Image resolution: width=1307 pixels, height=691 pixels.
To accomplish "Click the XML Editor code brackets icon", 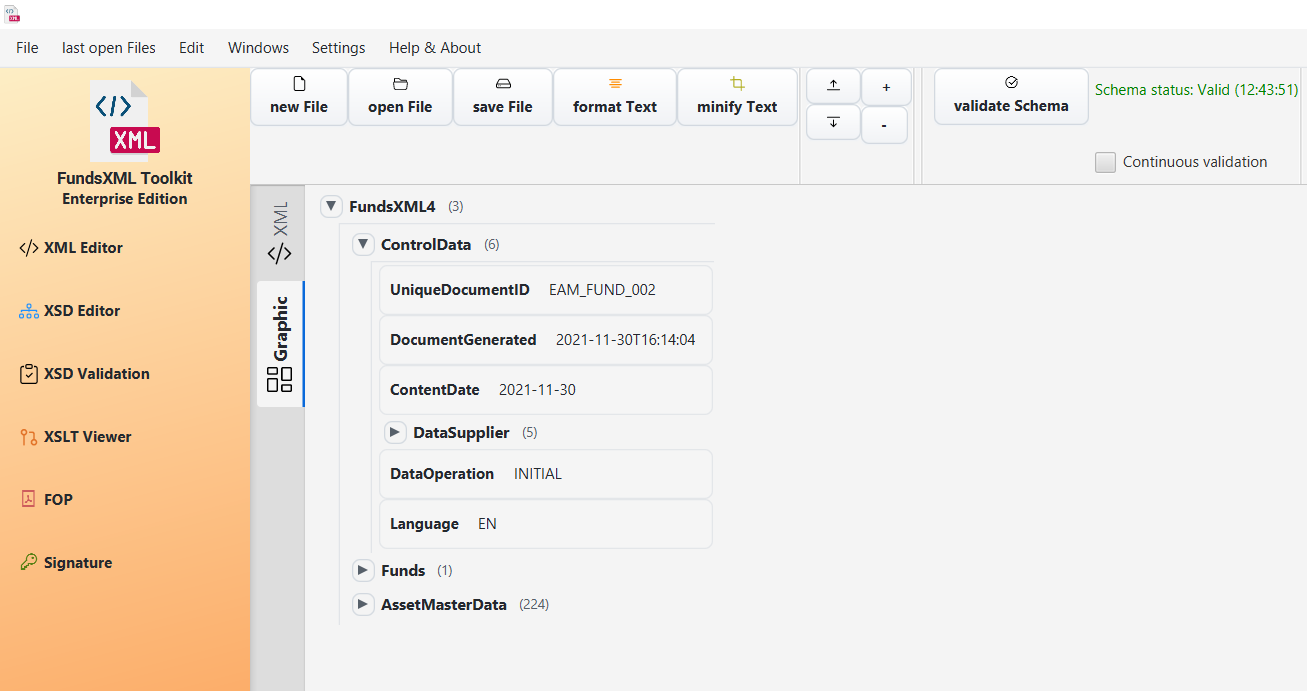I will (x=29, y=248).
